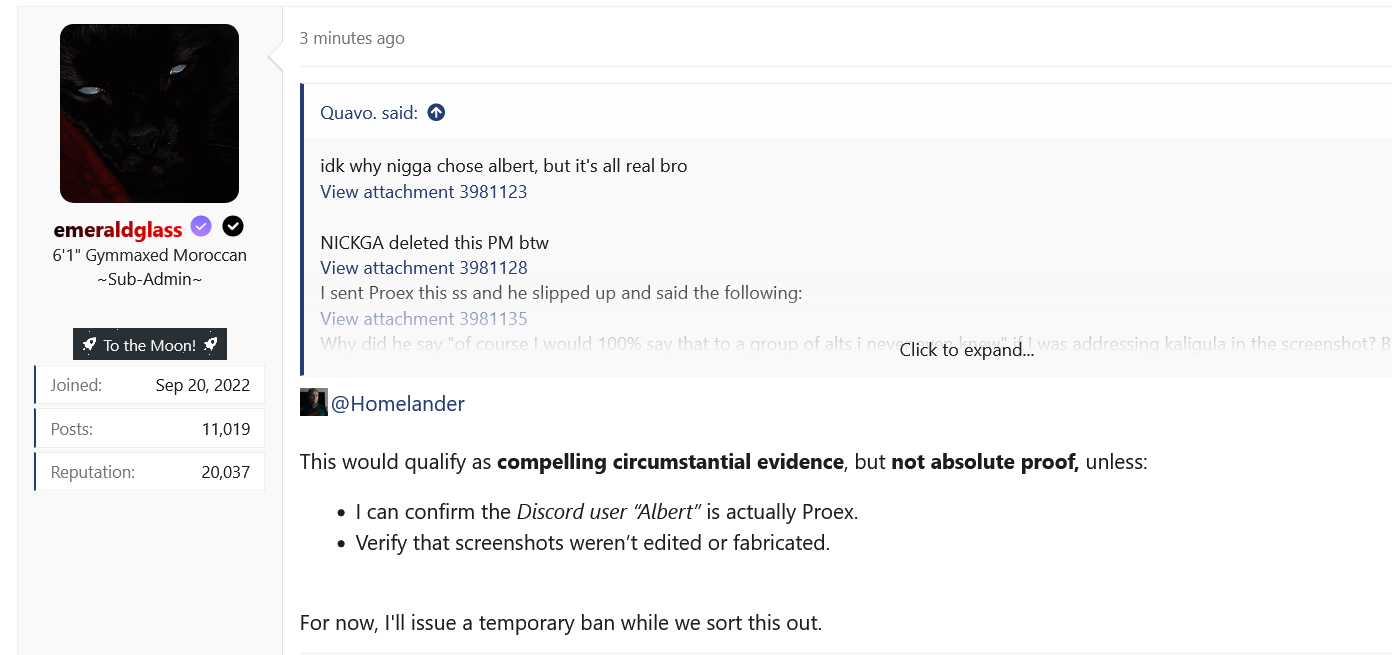Click the Reputation value 20,037
The image size is (1392, 655).
pyautogui.click(x=226, y=472)
